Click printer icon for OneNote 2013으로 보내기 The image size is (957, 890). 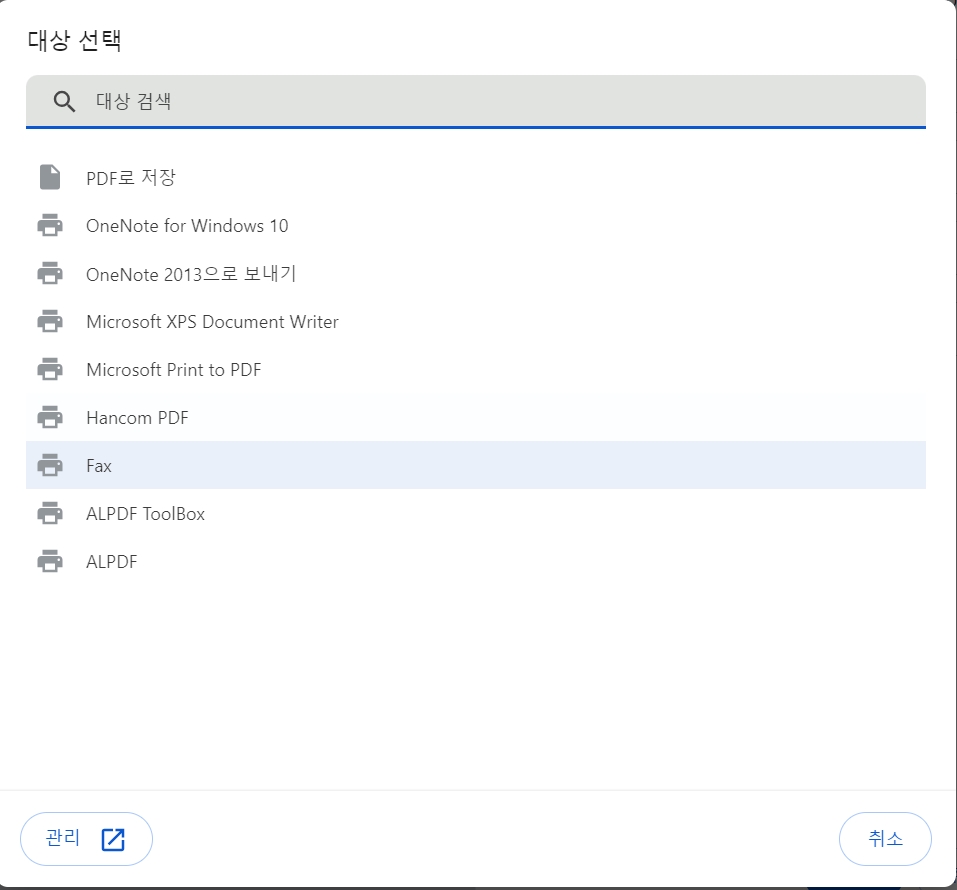[x=50, y=273]
